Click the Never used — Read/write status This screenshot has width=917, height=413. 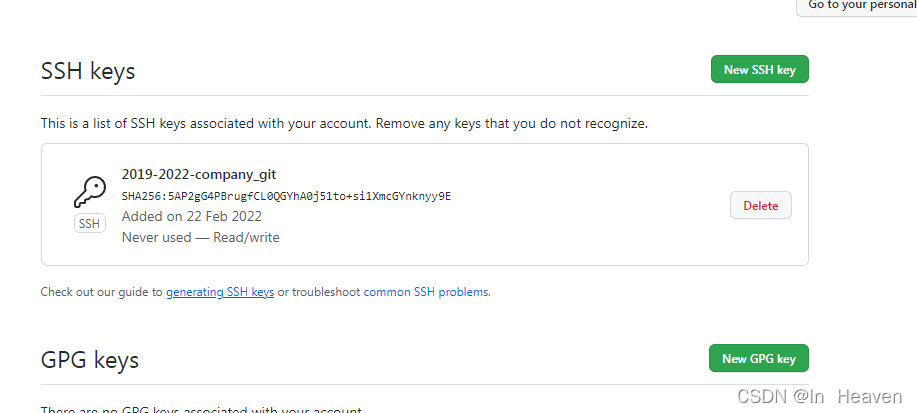[200, 237]
